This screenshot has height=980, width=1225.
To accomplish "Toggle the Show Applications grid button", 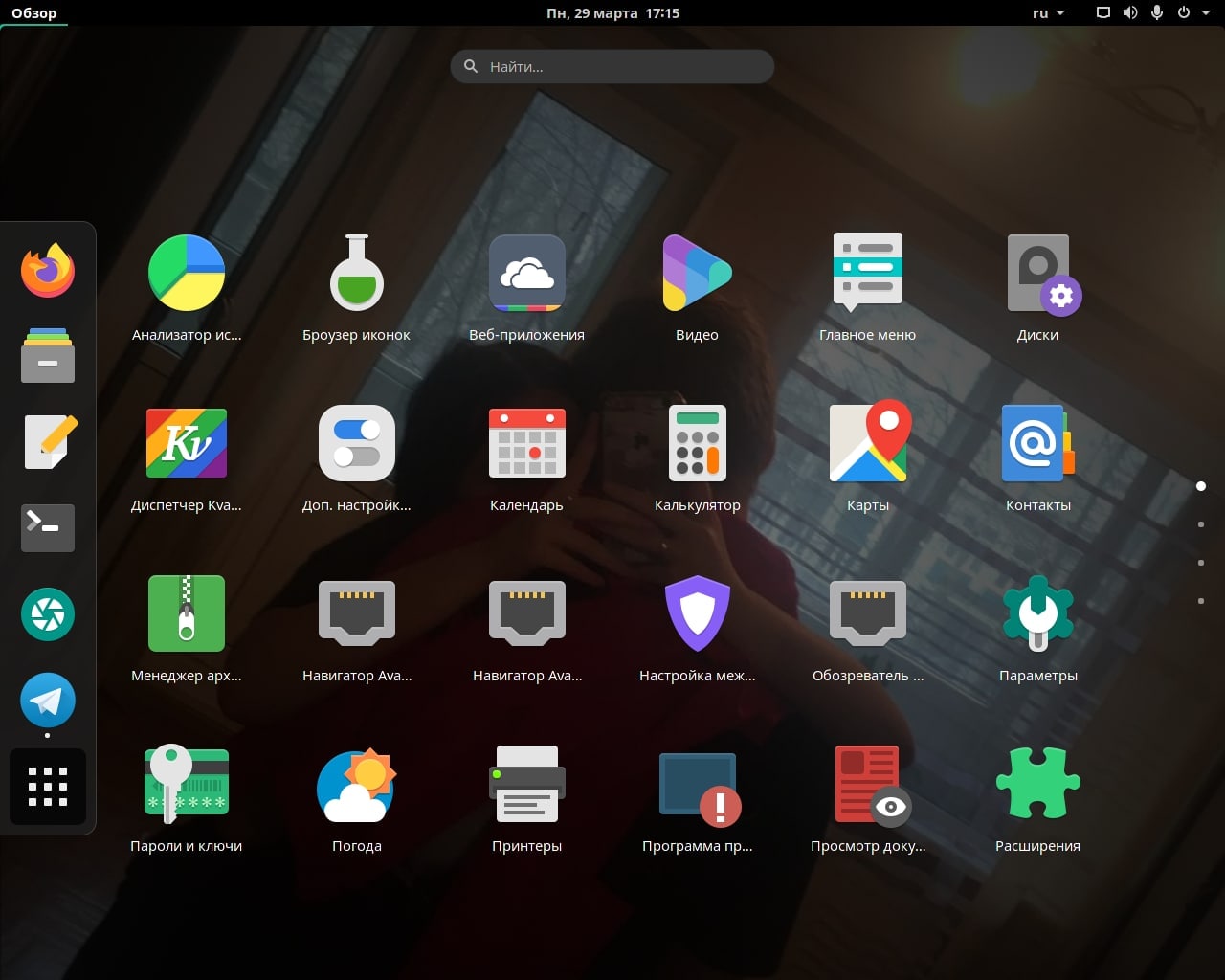I will point(48,787).
